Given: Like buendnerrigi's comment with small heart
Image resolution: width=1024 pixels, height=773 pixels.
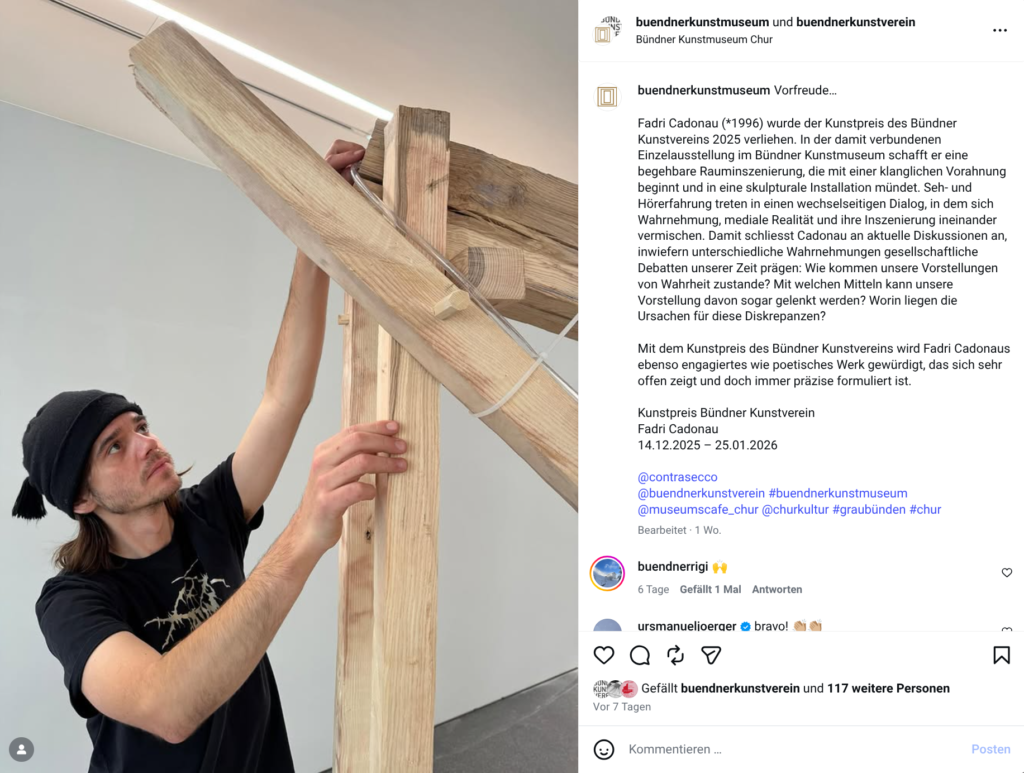Looking at the screenshot, I should [x=1006, y=573].
